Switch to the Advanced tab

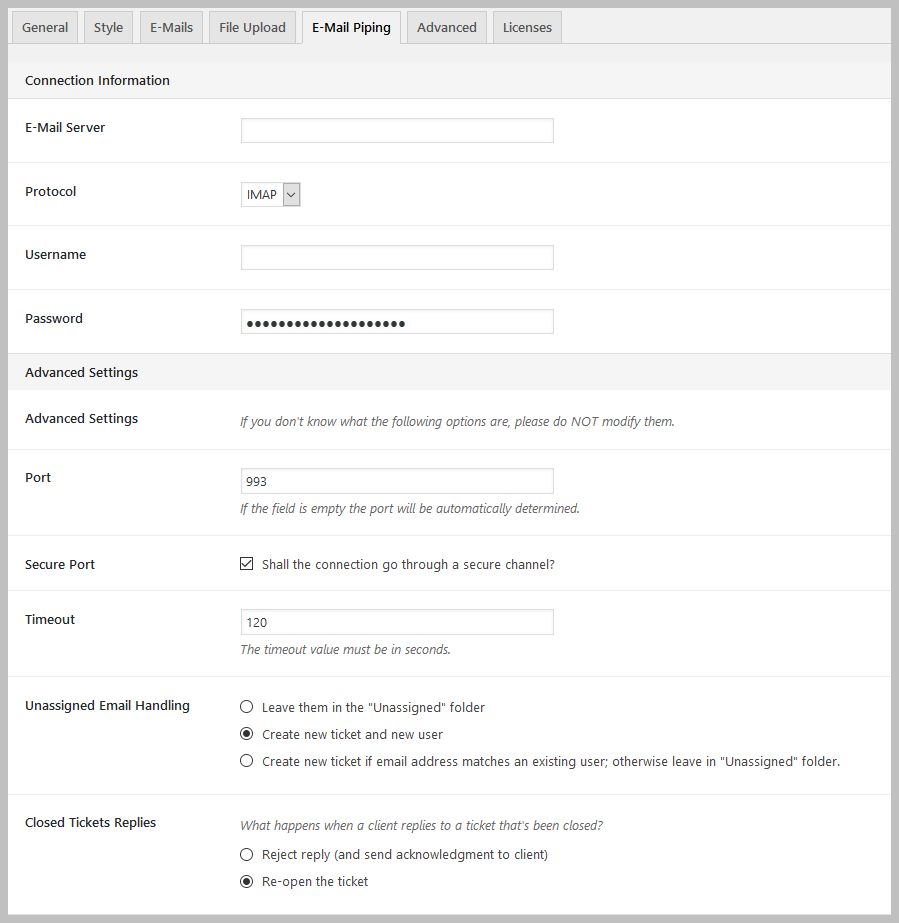click(446, 27)
